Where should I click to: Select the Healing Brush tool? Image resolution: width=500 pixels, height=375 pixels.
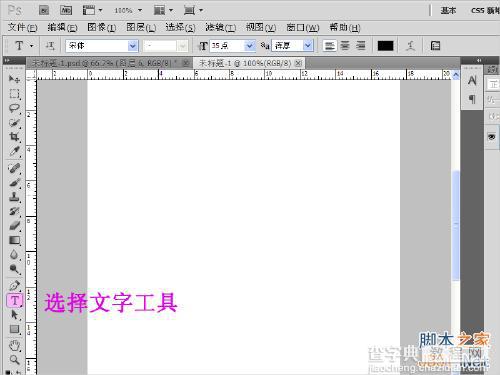coord(14,168)
